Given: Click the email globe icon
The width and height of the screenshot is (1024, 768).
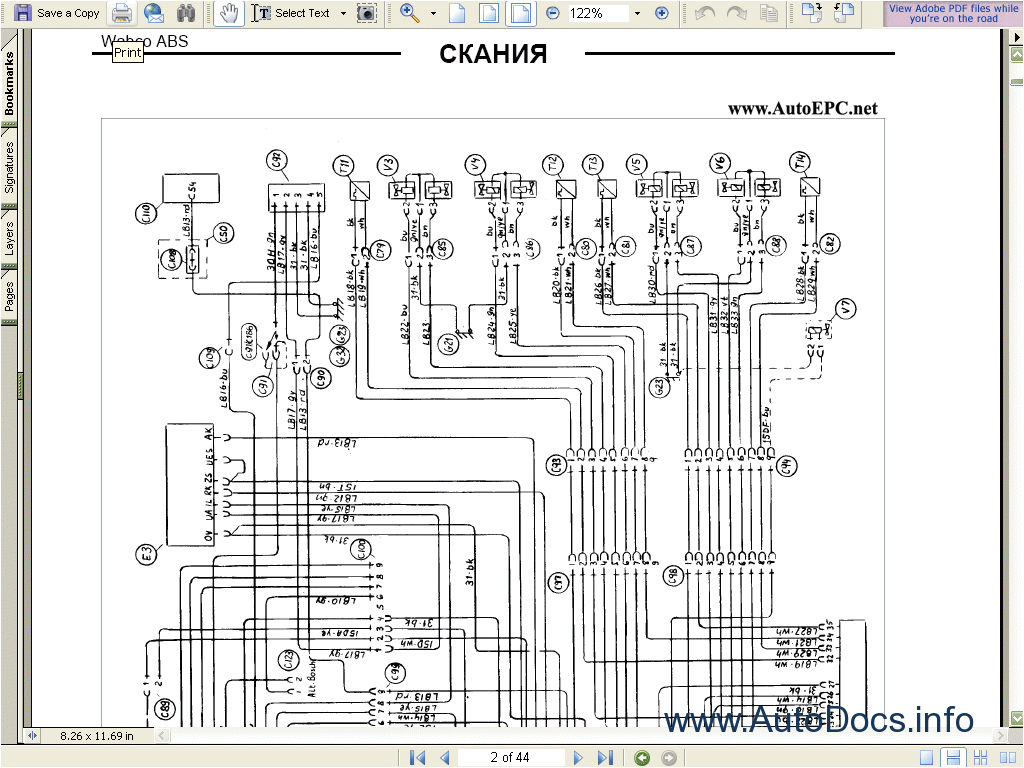Looking at the screenshot, I should point(153,13).
